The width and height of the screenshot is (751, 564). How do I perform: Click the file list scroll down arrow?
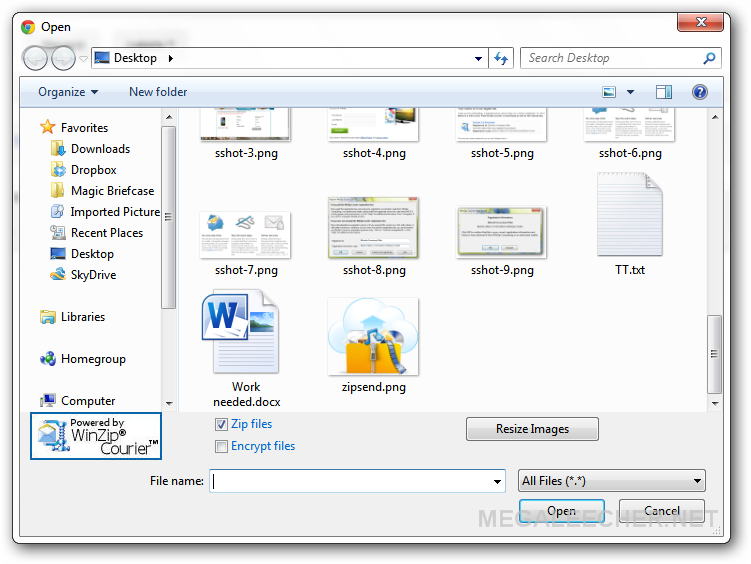(715, 403)
